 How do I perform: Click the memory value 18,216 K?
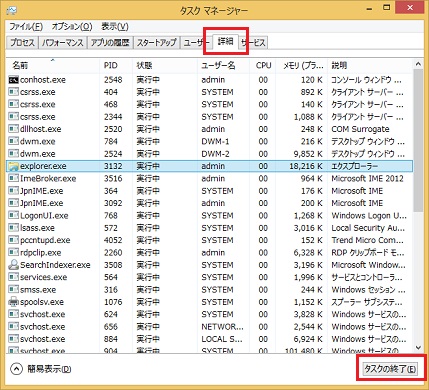(306, 166)
